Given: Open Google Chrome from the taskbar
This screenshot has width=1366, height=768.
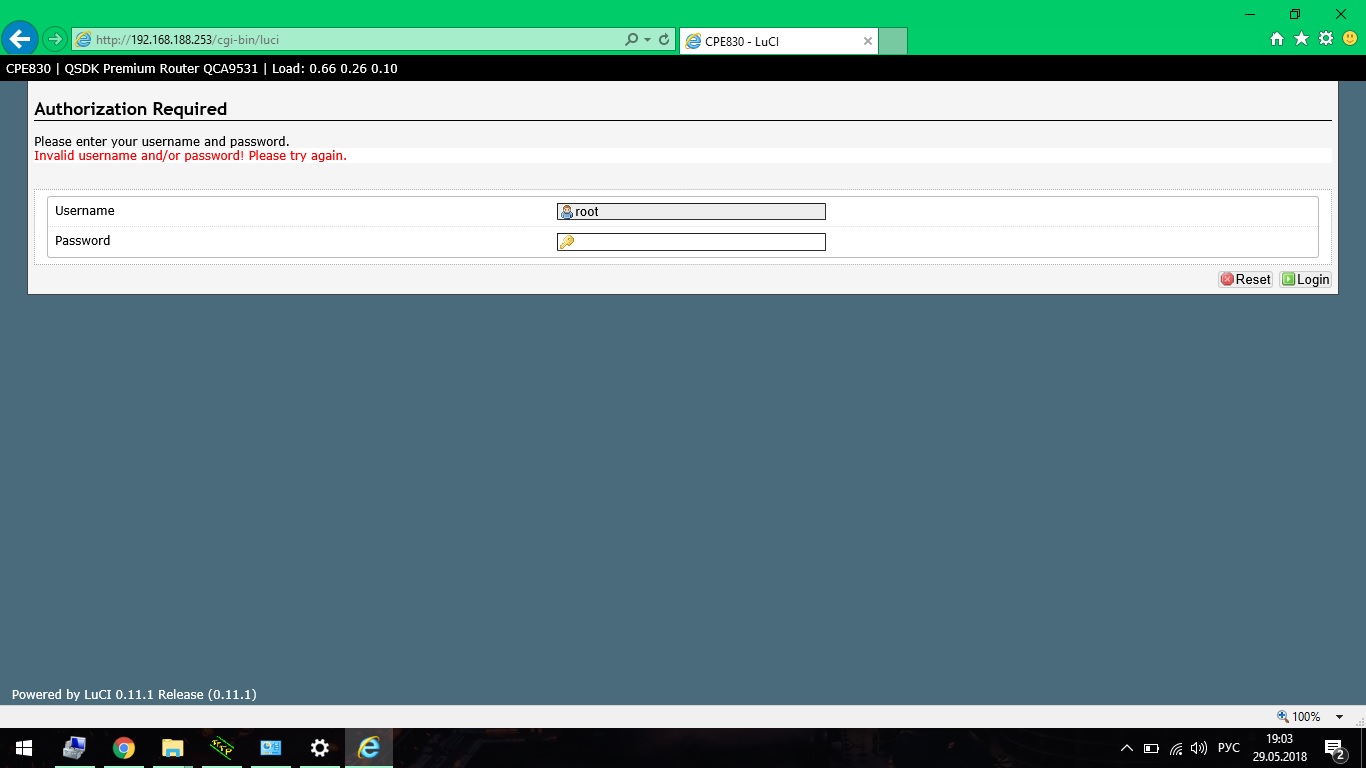Looking at the screenshot, I should tap(124, 748).
